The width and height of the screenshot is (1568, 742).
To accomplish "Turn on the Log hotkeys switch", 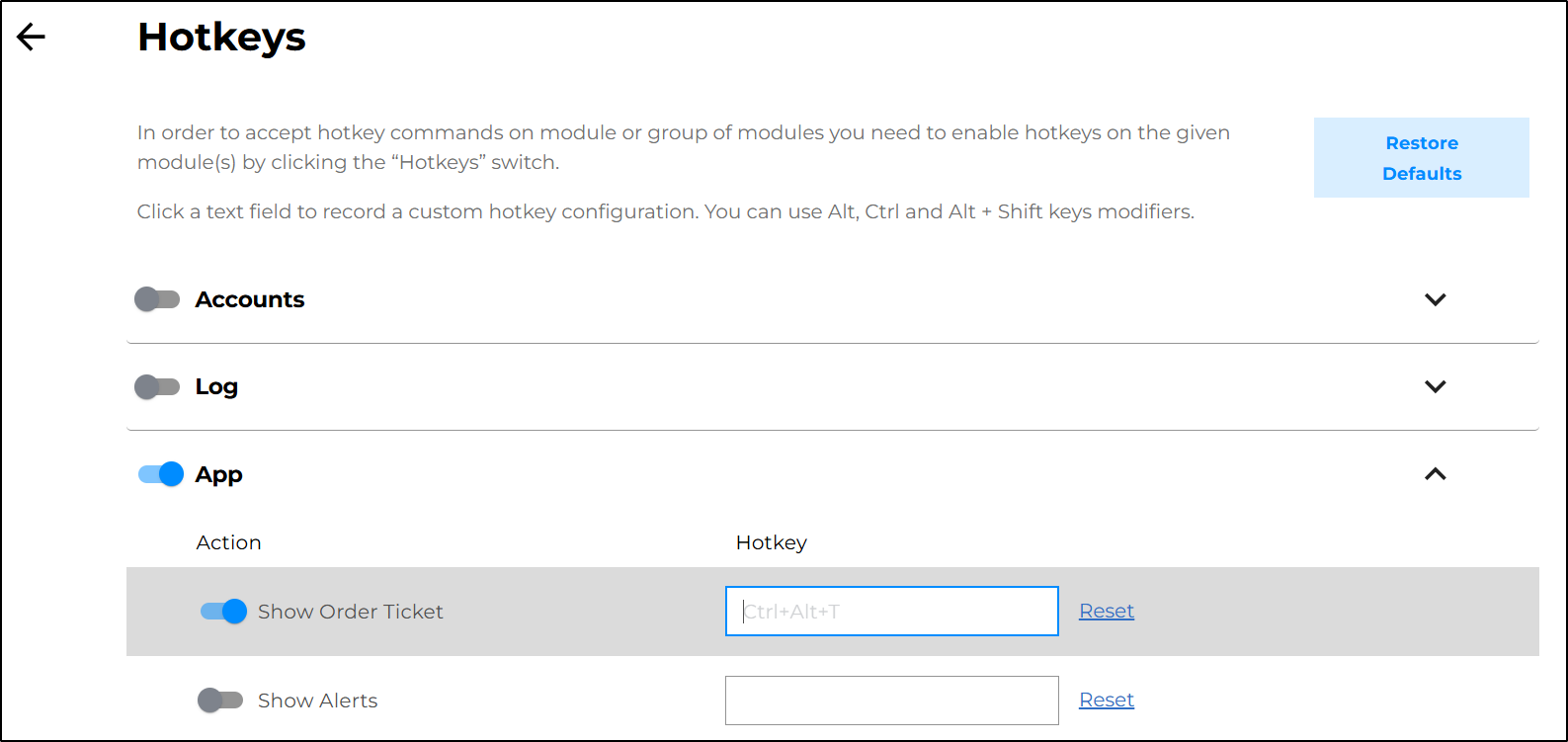I will click(157, 386).
